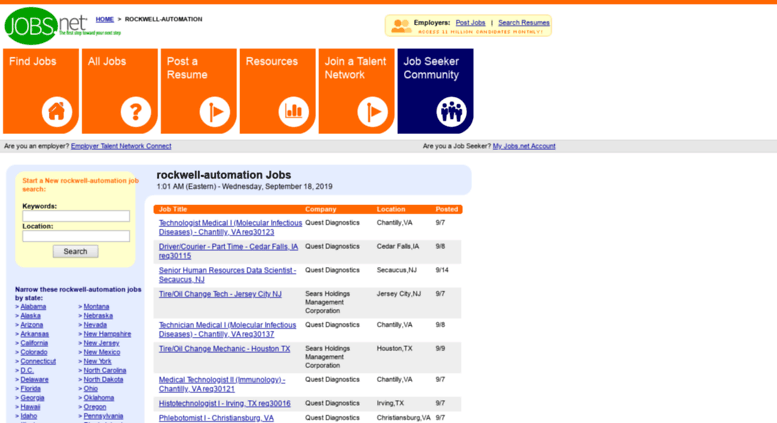Viewport: 777px width, 423px height.
Task: Narrow jobs to Arkansas
Action: [35, 334]
